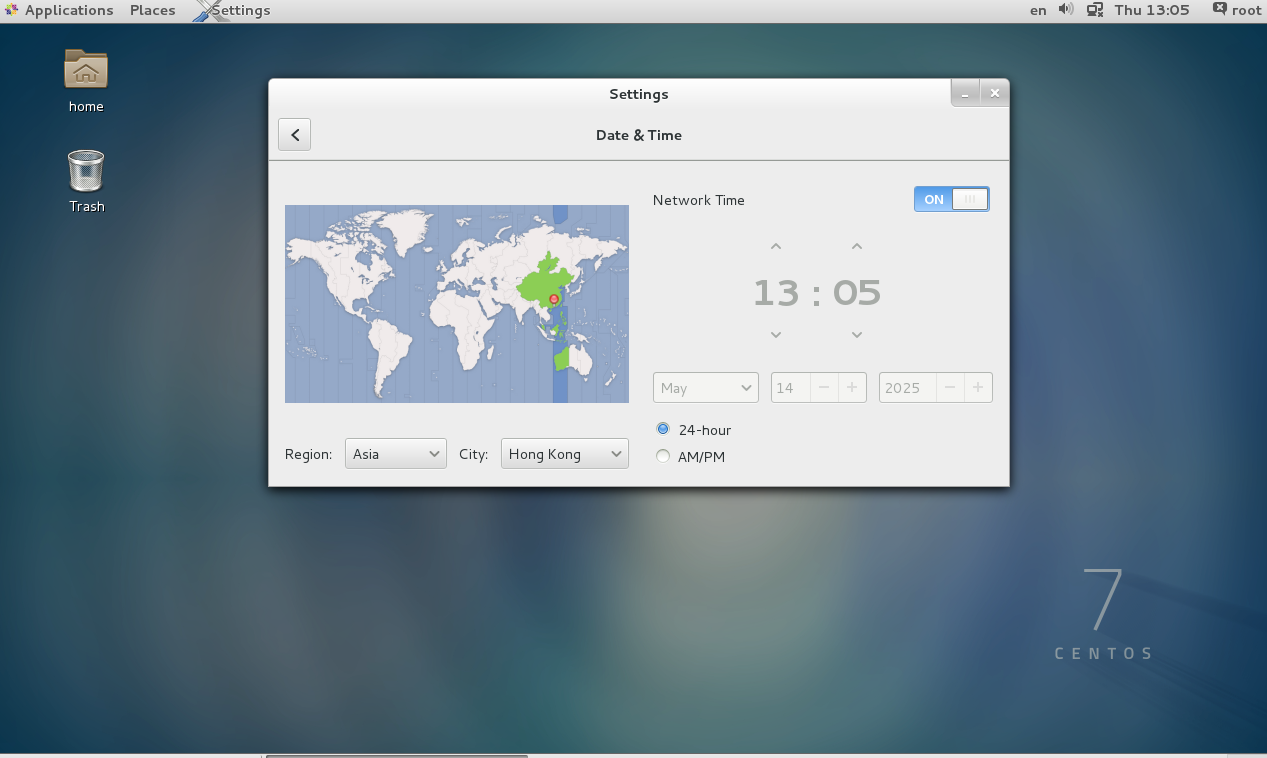Click the network status icon in the top bar
The image size is (1267, 758).
[1094, 10]
